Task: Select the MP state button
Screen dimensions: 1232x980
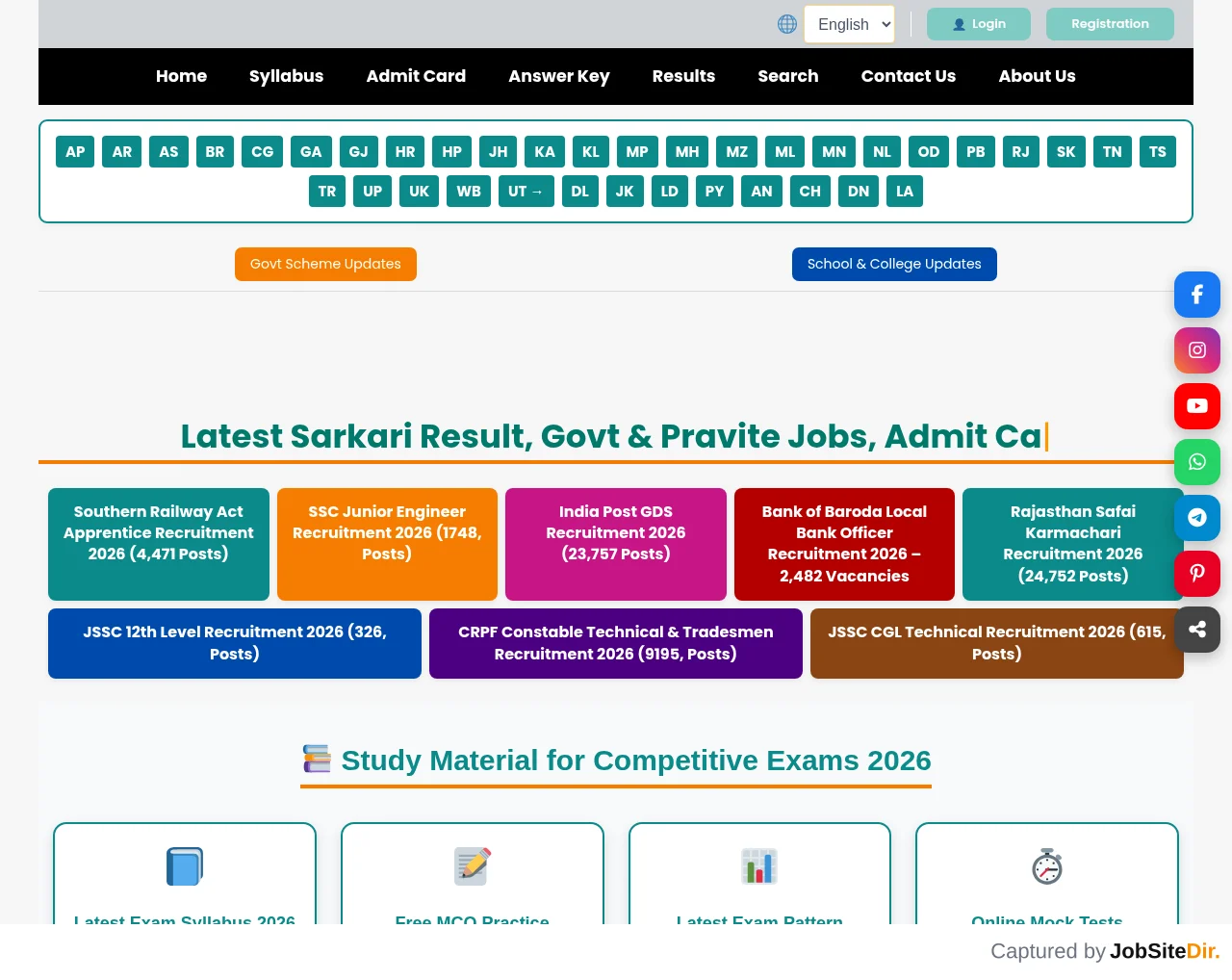Action: [637, 151]
